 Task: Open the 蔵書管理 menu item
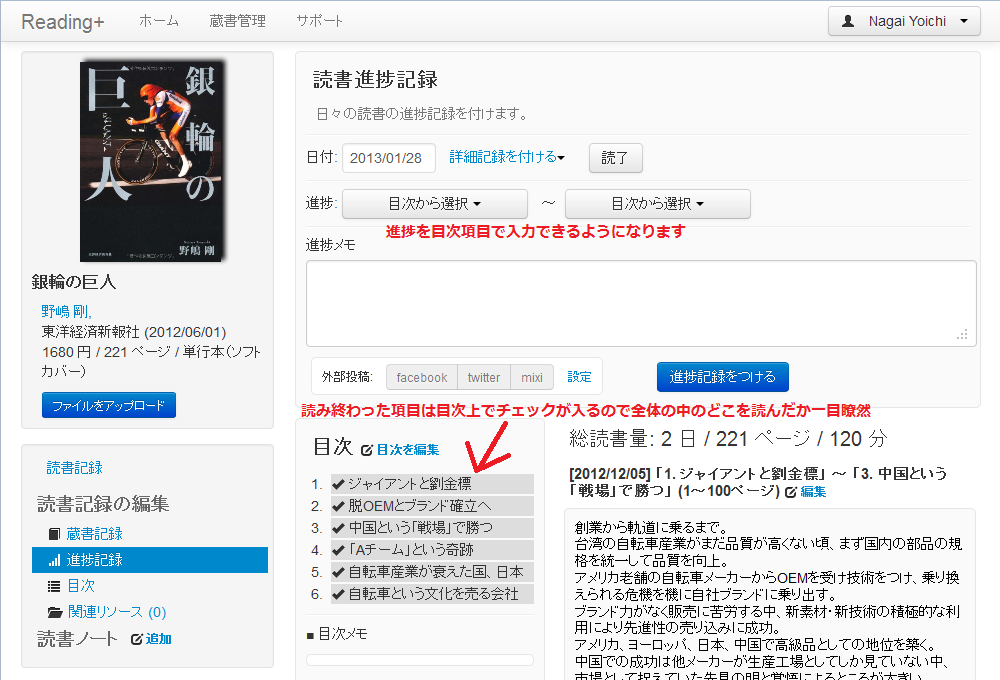click(x=237, y=21)
